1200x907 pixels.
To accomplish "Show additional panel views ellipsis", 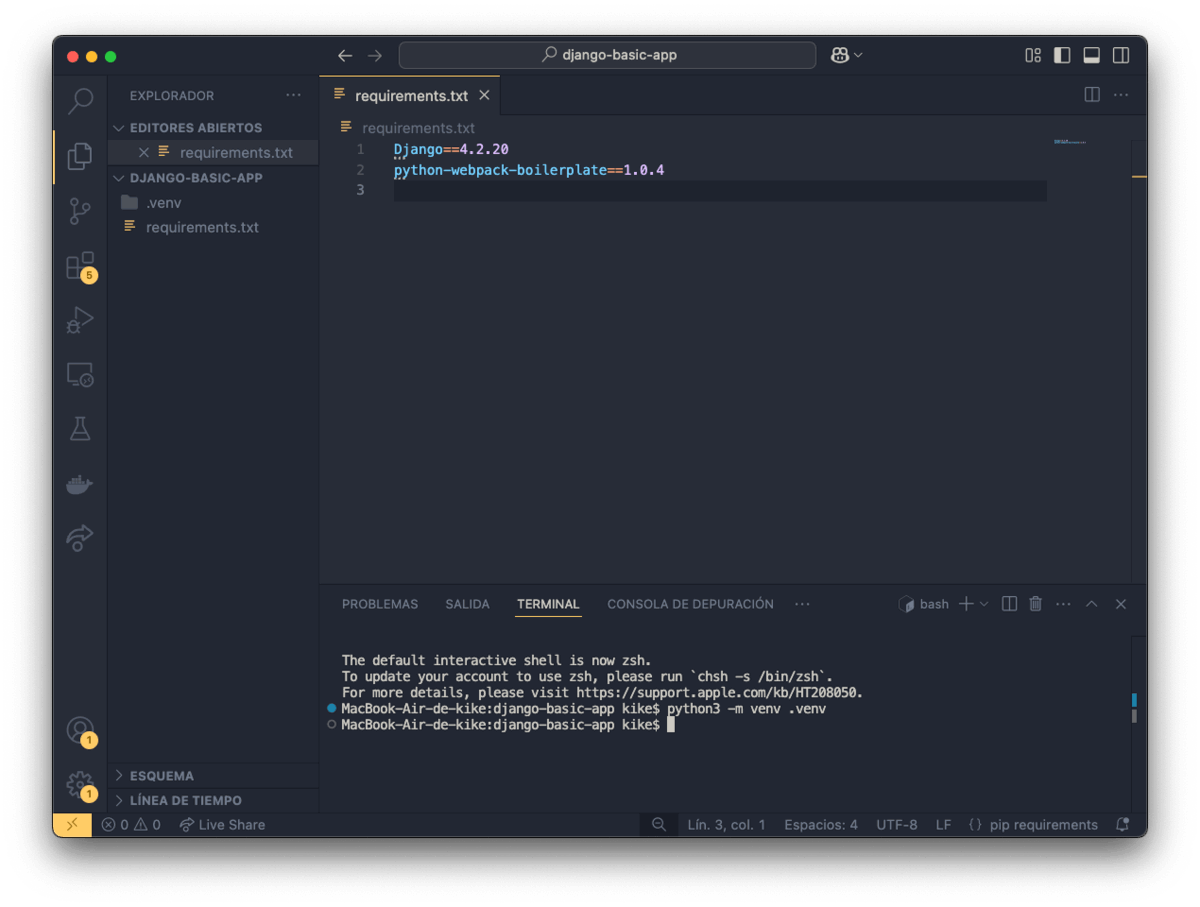I will click(802, 604).
